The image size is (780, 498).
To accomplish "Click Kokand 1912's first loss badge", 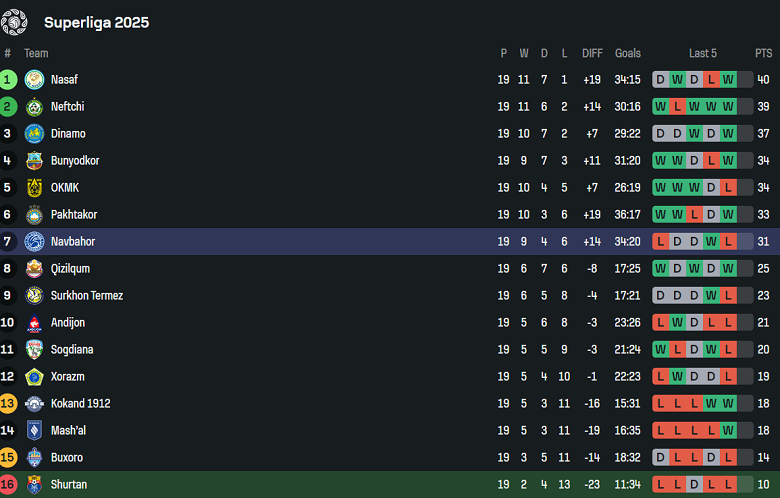I will (661, 404).
